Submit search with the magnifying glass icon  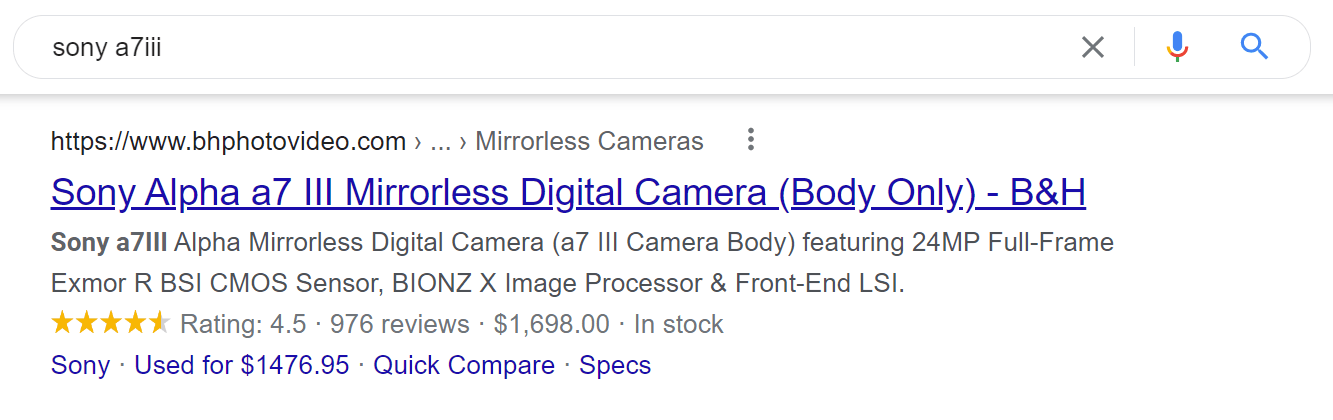click(x=1254, y=46)
